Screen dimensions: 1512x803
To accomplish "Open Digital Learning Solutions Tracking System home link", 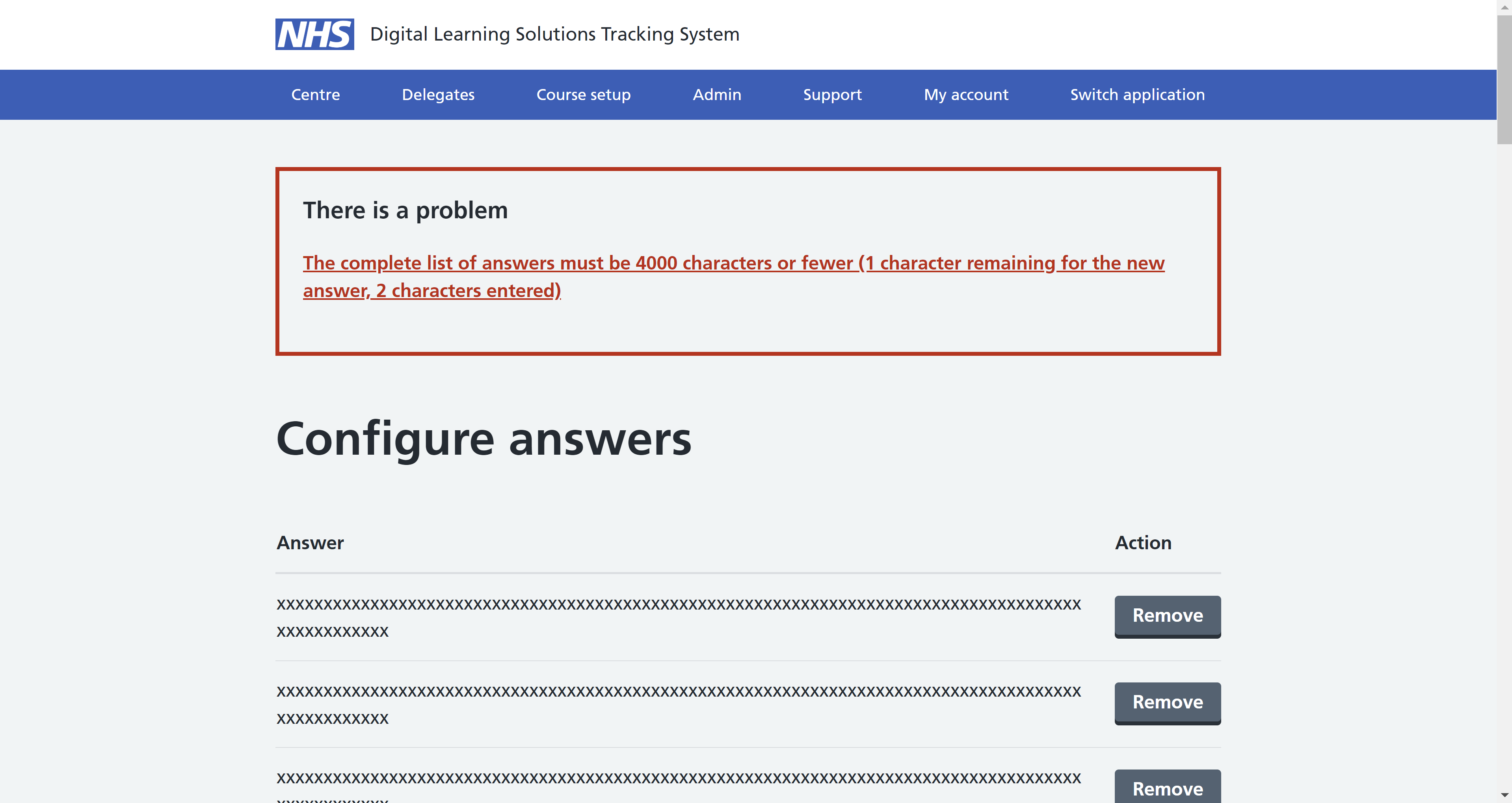I will (554, 34).
